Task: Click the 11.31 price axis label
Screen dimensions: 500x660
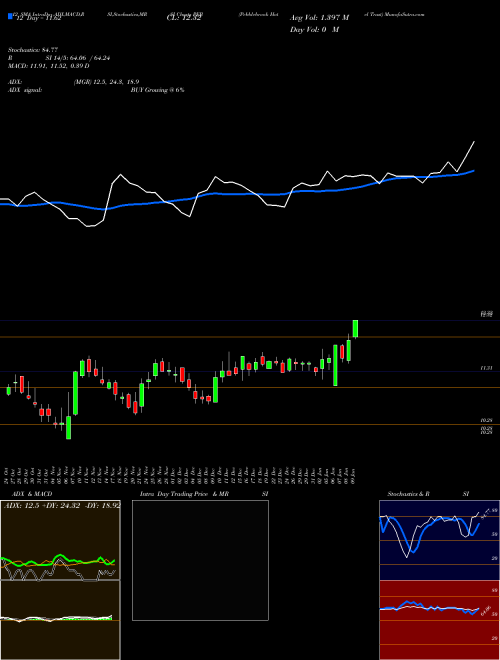Action: click(x=486, y=368)
